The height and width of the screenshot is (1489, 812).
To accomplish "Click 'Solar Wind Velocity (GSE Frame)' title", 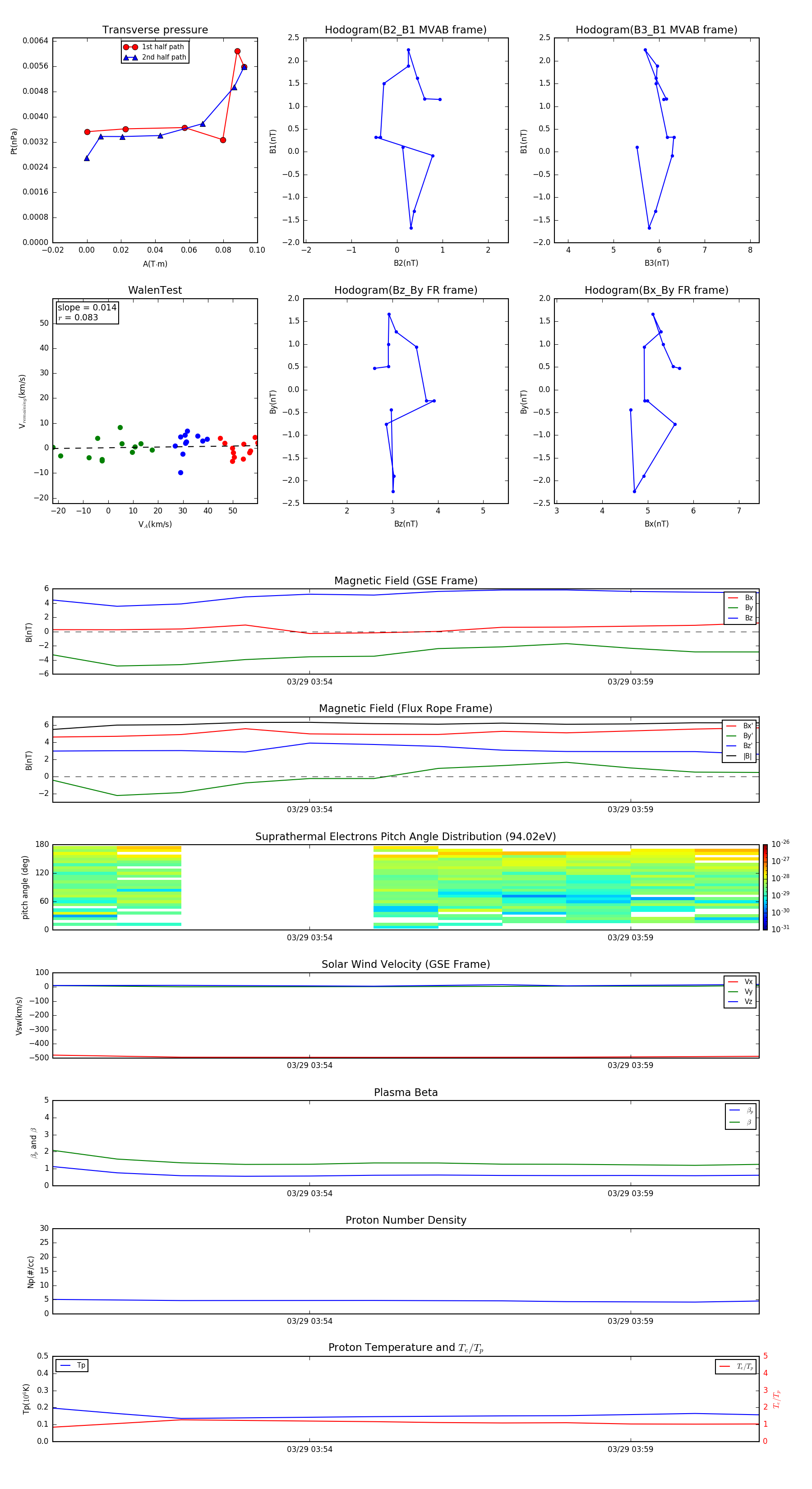I will 406,964.
